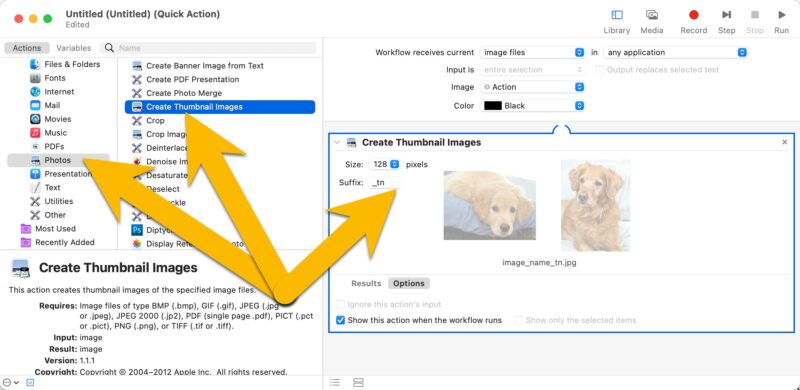The height and width of the screenshot is (390, 800).
Task: Remove the Create Thumbnail Images action
Action: click(785, 142)
